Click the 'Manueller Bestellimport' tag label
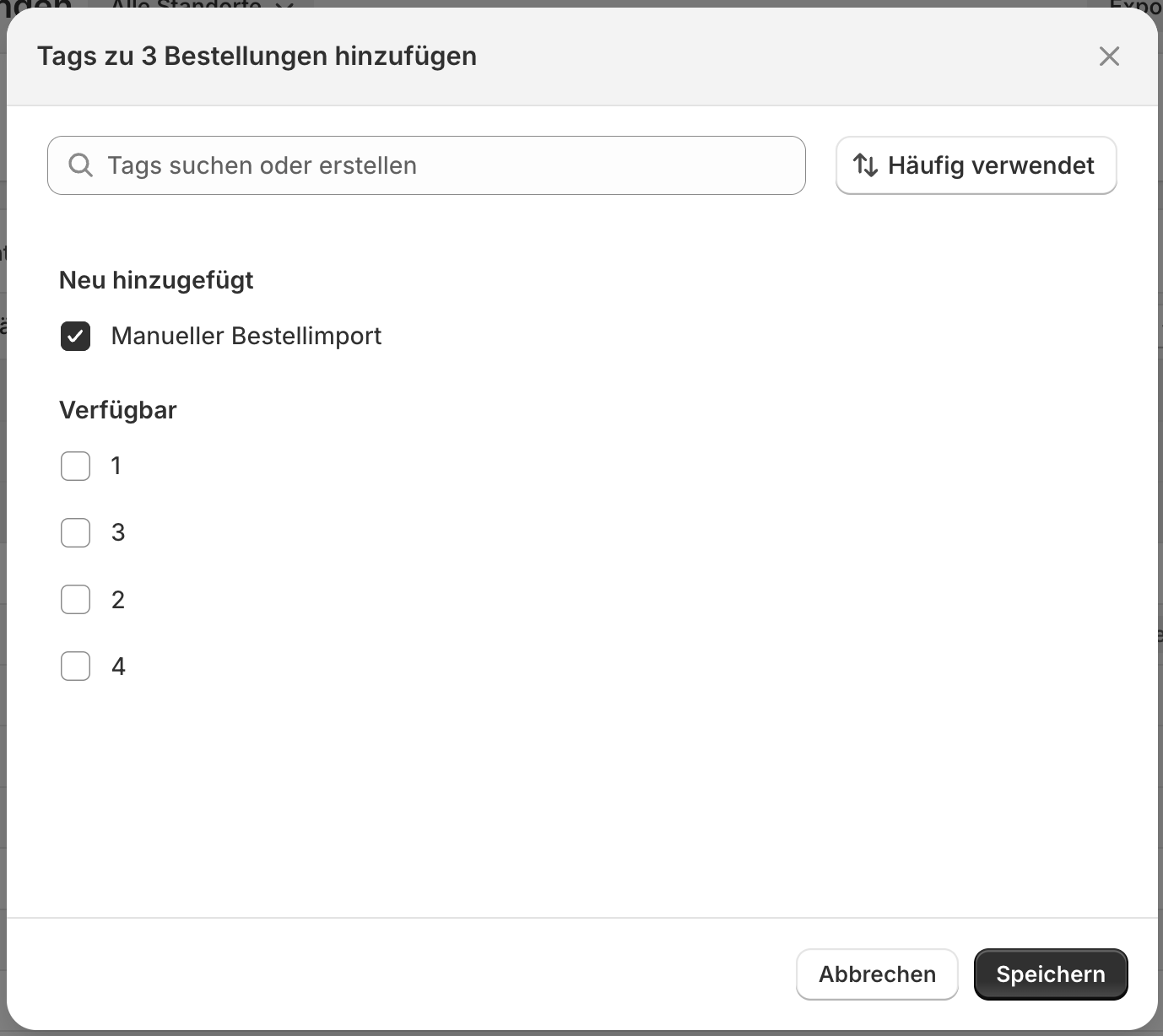 click(x=246, y=337)
